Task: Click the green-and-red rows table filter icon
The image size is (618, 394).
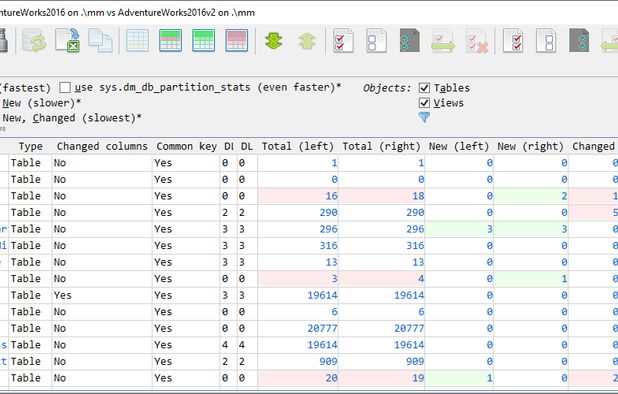Action: tap(171, 41)
